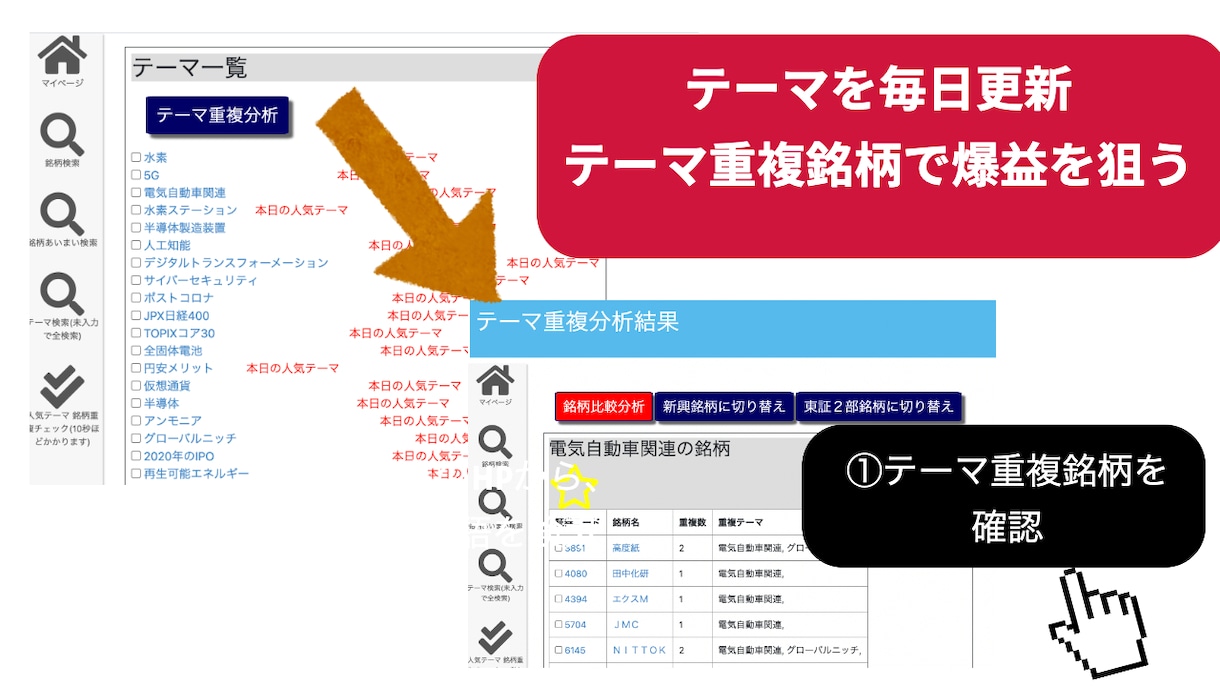Screen dimensions: 1220x686
Task: Click the 重複テーマ column header
Action: pyautogui.click(x=741, y=523)
